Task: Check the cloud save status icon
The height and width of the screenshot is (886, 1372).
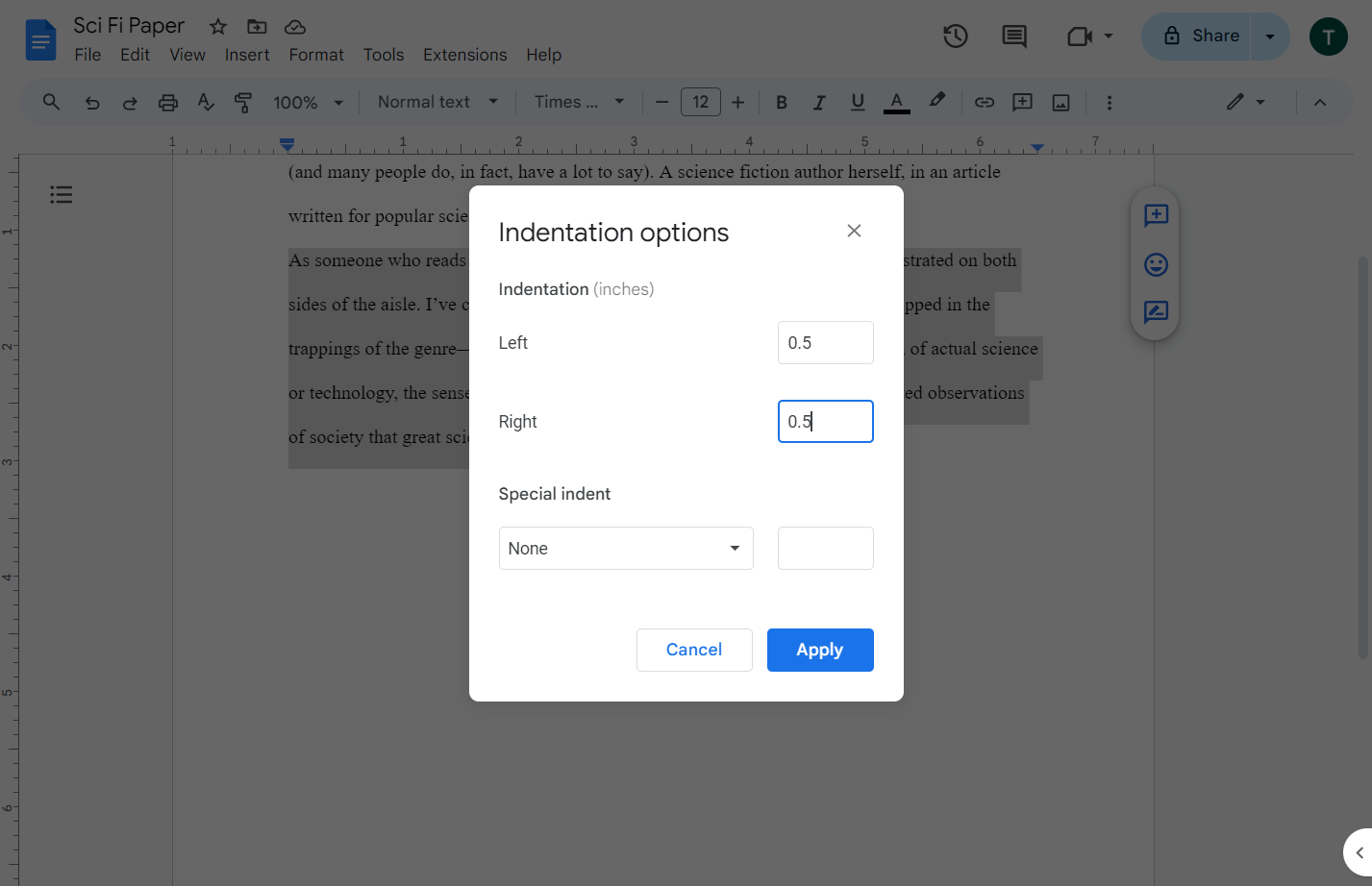Action: tap(295, 27)
